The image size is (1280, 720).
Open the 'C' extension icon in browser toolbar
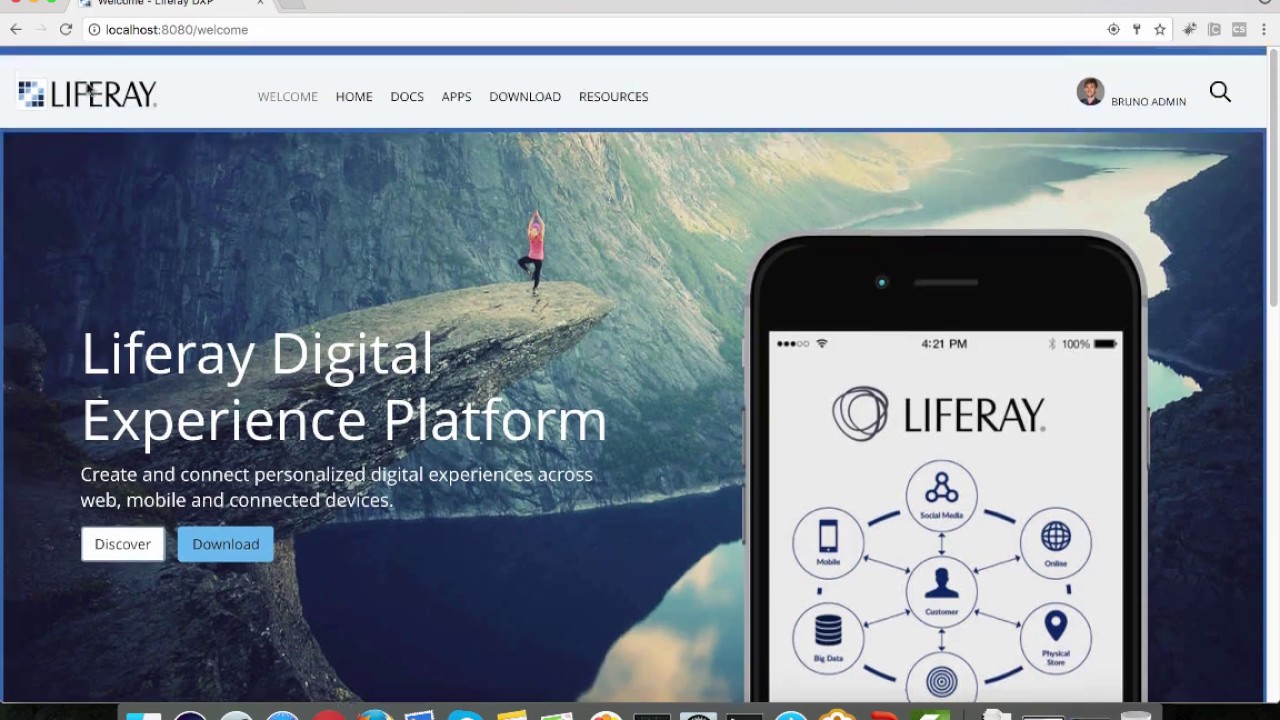[1214, 30]
